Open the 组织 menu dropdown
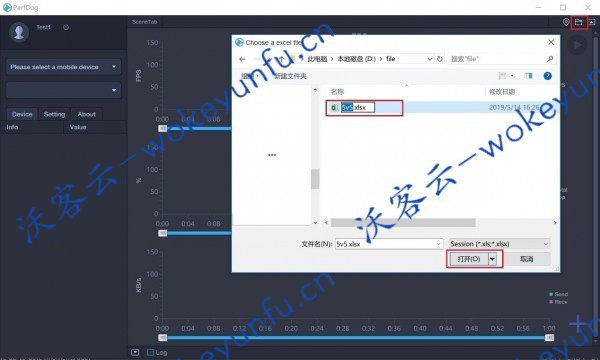 (250, 76)
